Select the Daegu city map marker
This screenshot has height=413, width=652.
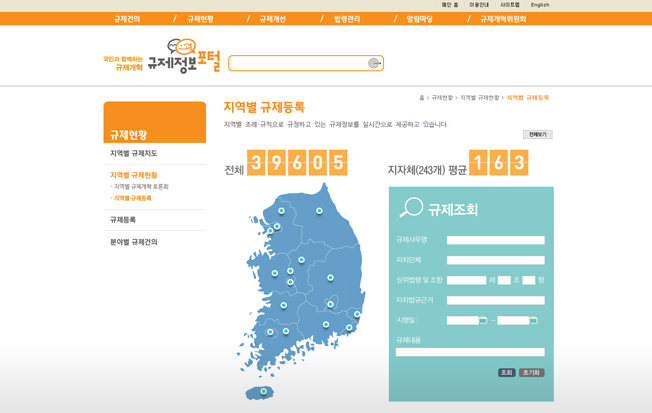click(330, 304)
